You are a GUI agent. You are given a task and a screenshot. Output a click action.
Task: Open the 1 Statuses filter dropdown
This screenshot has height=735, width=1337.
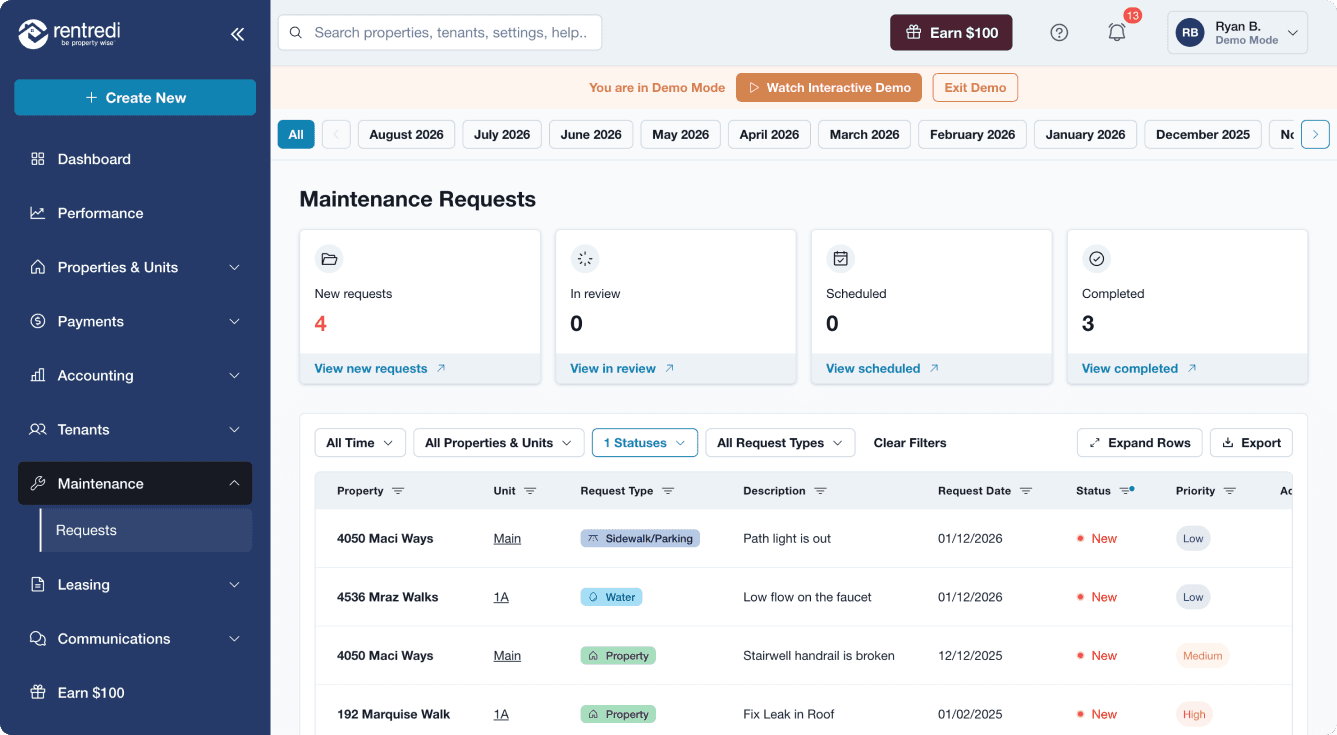(x=645, y=443)
